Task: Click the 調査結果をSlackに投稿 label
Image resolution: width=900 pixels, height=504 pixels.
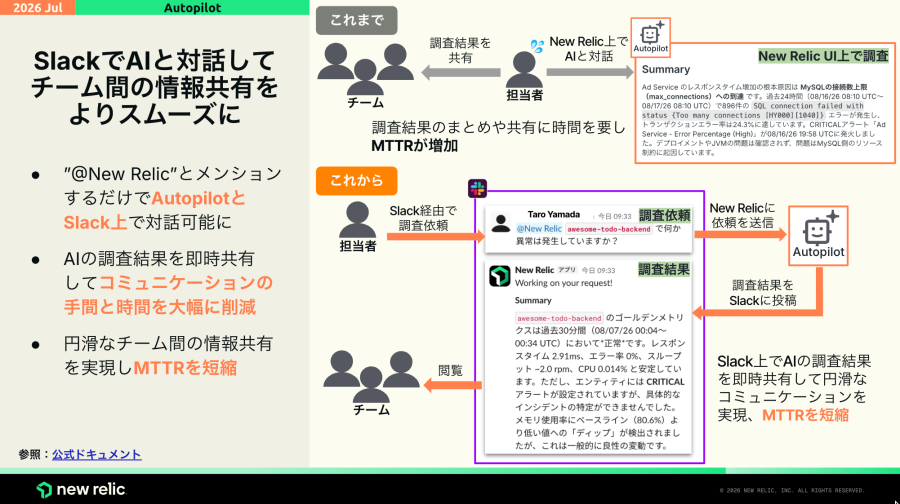Action: pos(763,293)
